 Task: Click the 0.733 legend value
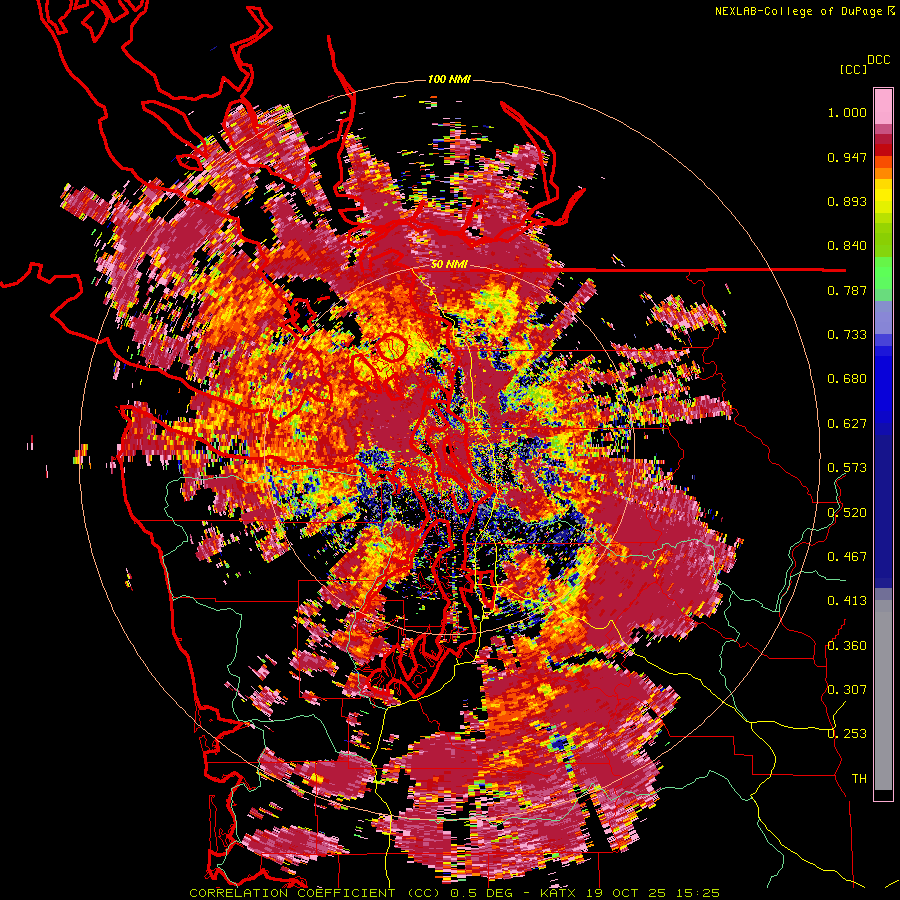tap(847, 335)
